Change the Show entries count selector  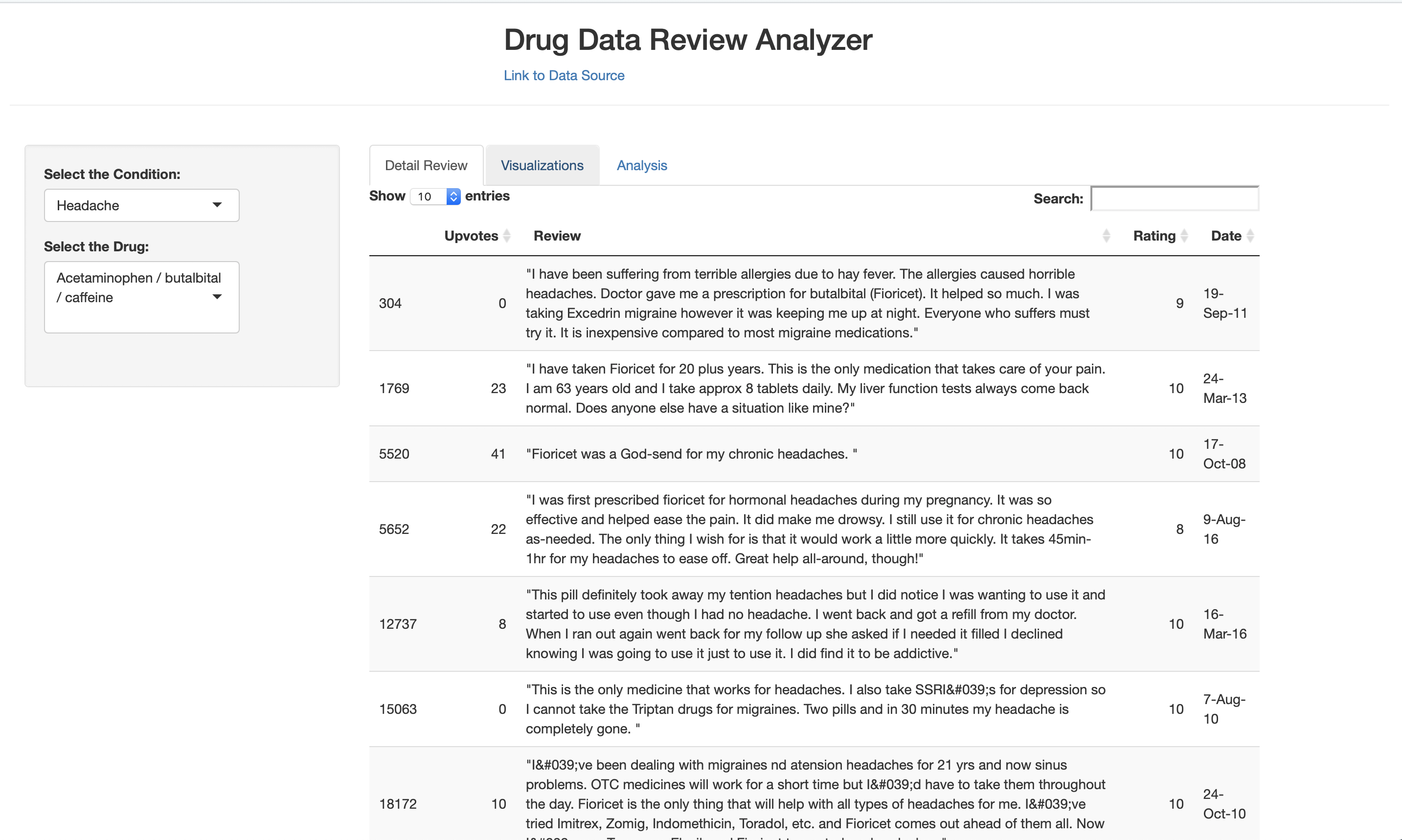430,197
